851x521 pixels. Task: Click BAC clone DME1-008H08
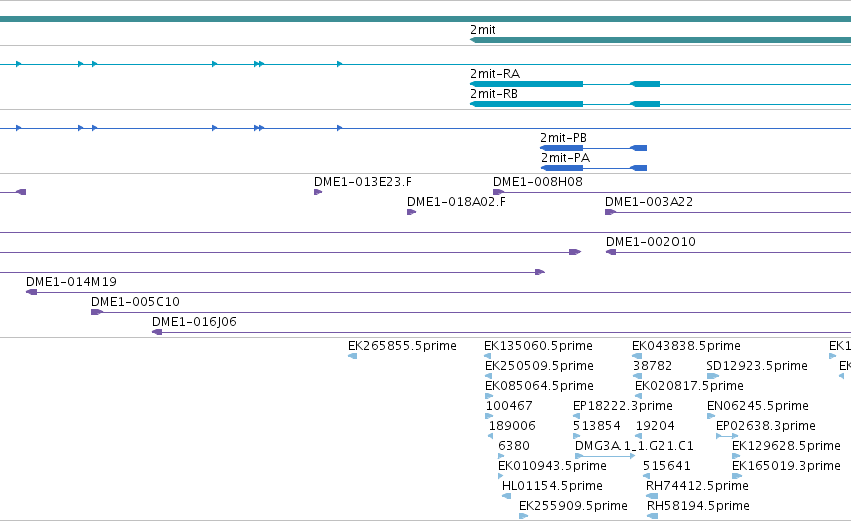(x=672, y=192)
